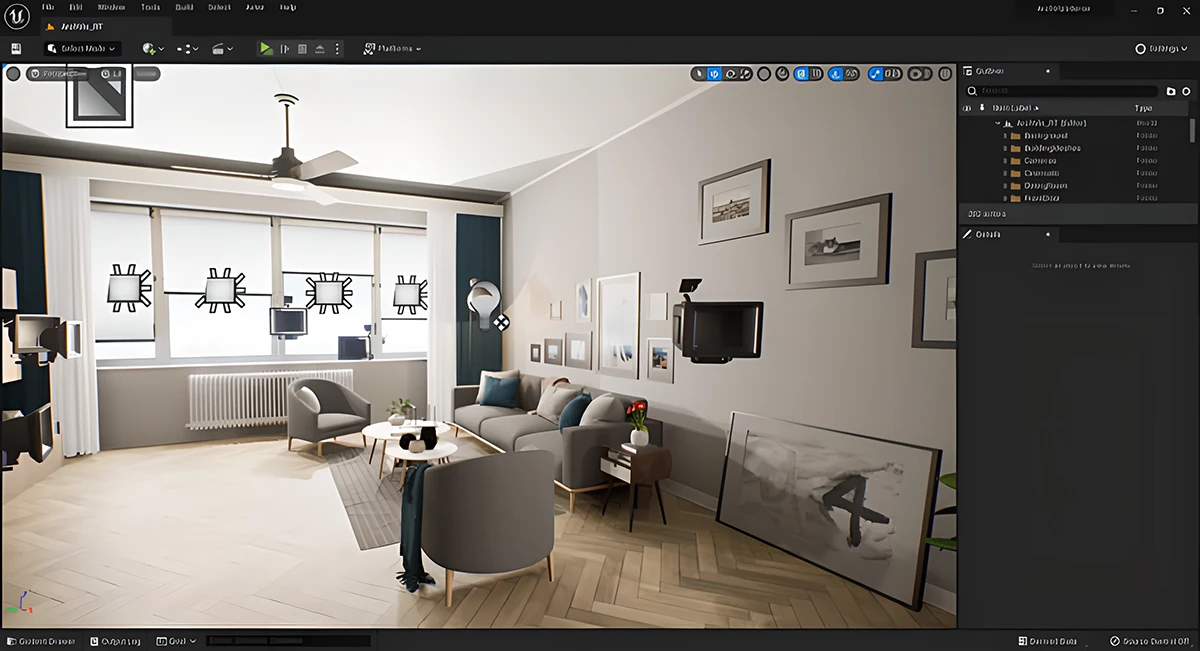Open the Select Mode dropdown
Viewport: 1200px width, 651px height.
click(82, 48)
